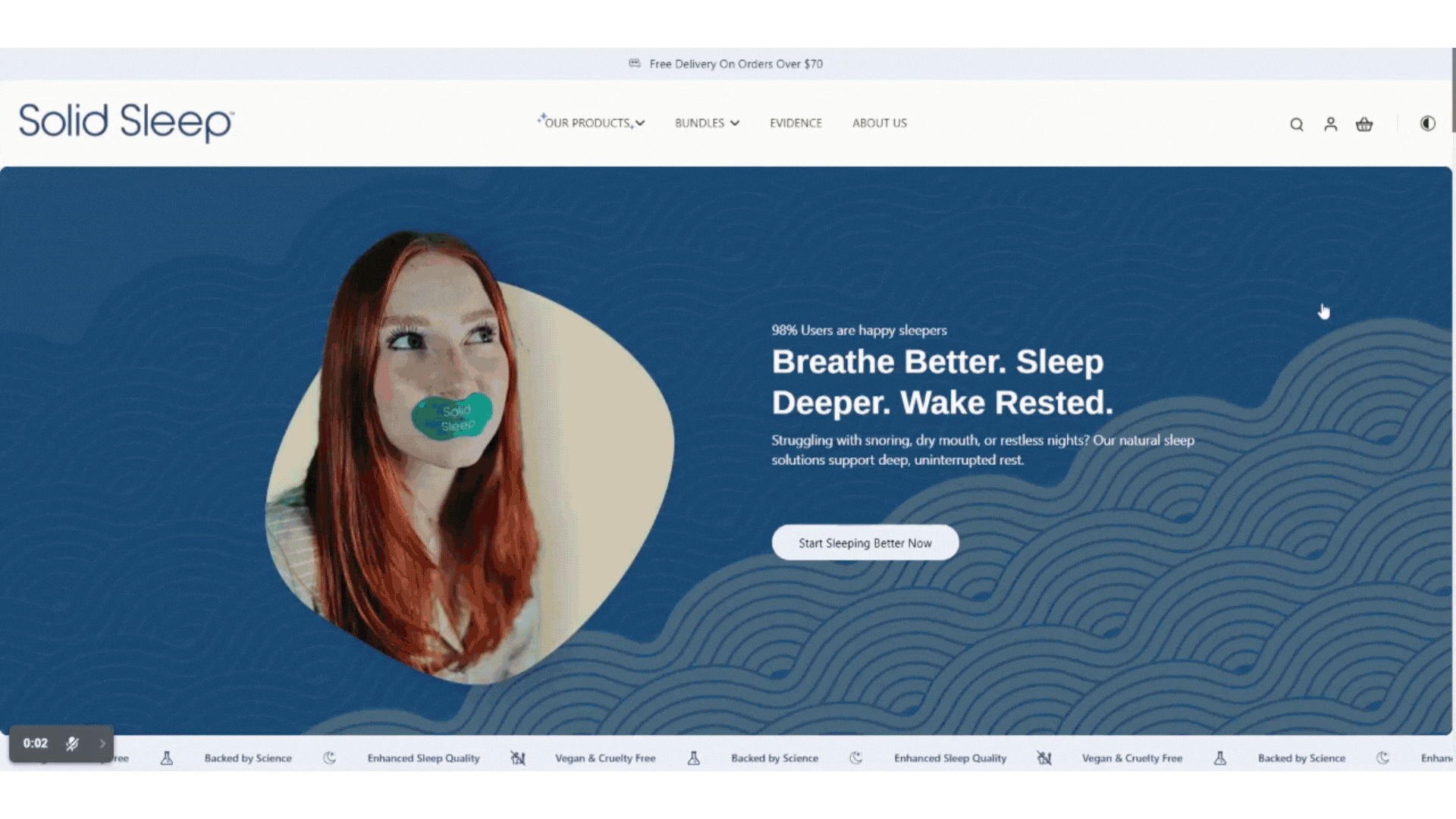Expand the recorder overlay arrow
This screenshot has height=819, width=1456.
coord(102,744)
